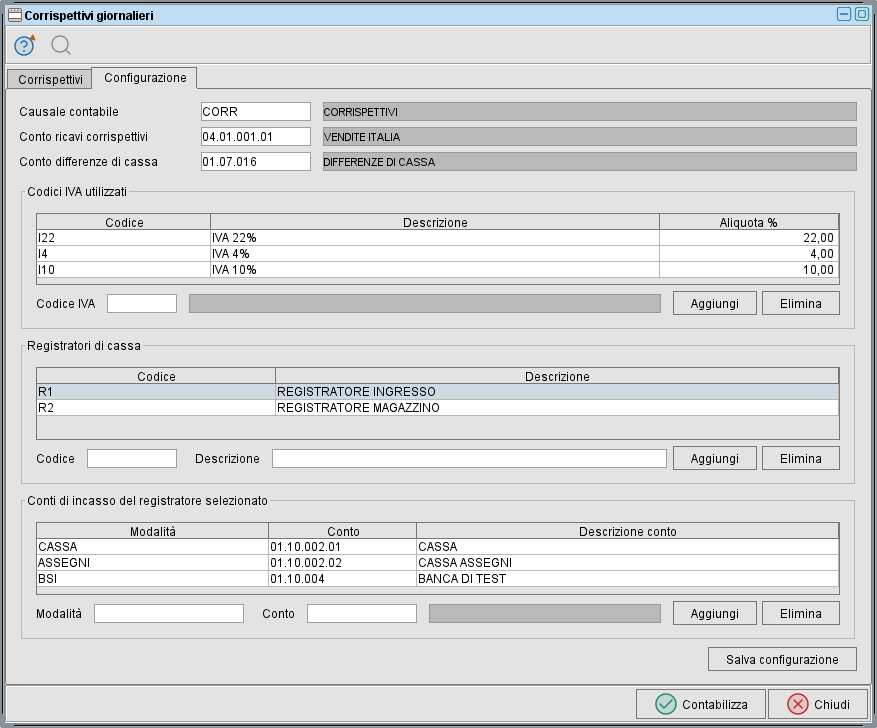Select the ASSEGNI modalità row

point(437,562)
